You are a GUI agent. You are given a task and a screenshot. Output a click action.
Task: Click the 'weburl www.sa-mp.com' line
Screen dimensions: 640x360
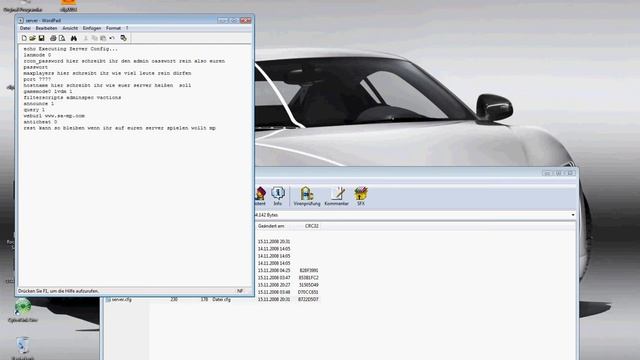54,116
